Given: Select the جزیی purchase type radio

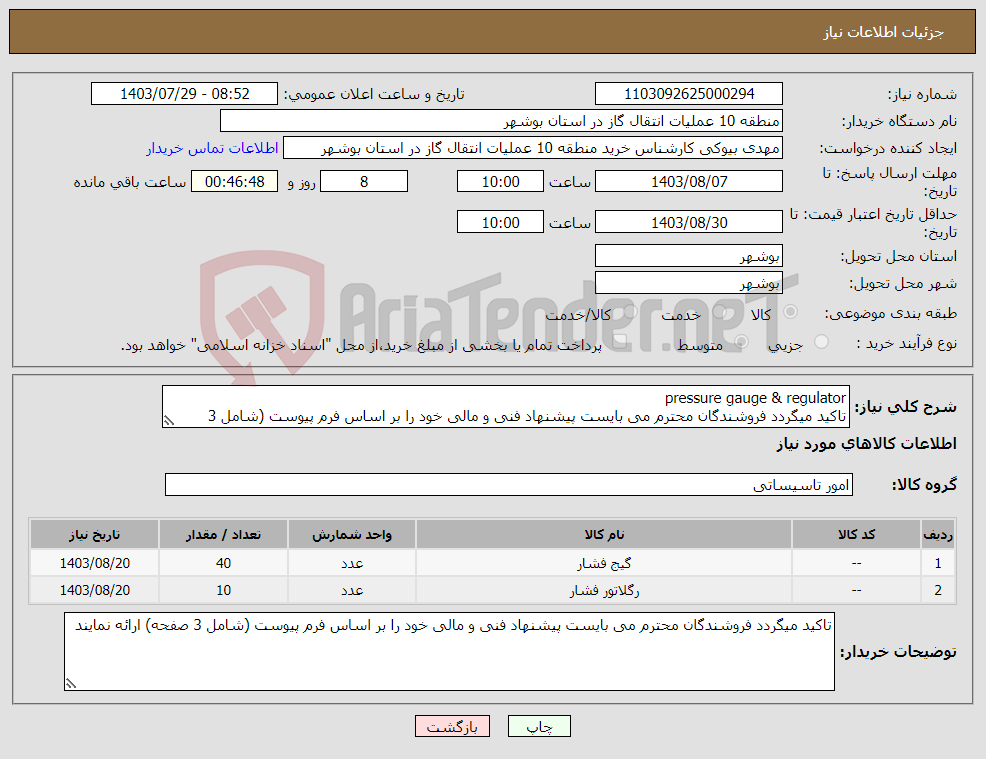Looking at the screenshot, I should click(821, 342).
